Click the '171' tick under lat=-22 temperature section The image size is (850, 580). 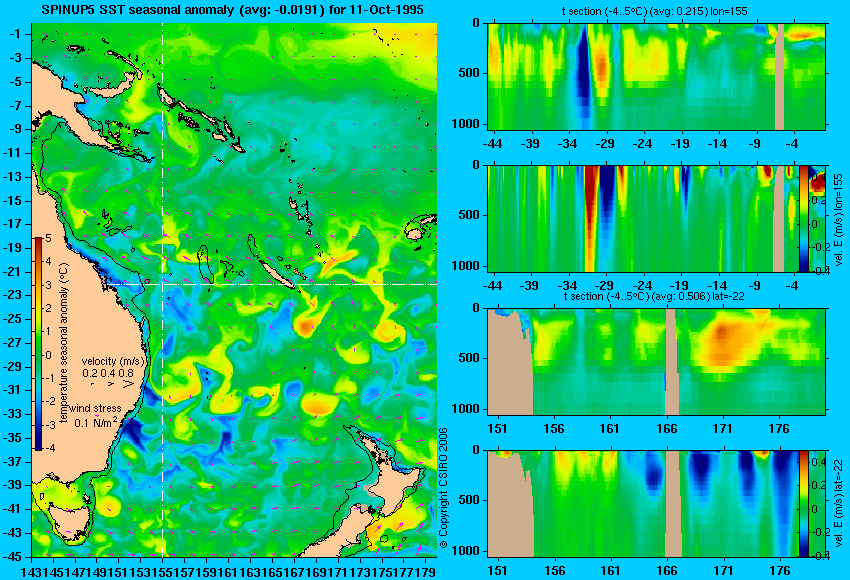(723, 429)
